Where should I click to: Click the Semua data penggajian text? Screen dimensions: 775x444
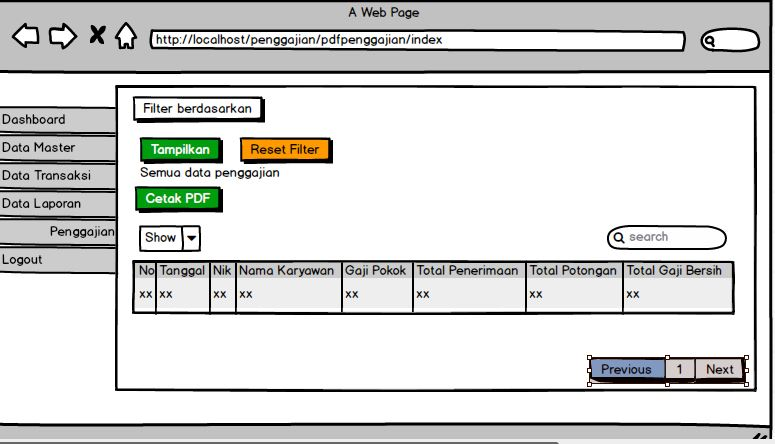(x=210, y=173)
